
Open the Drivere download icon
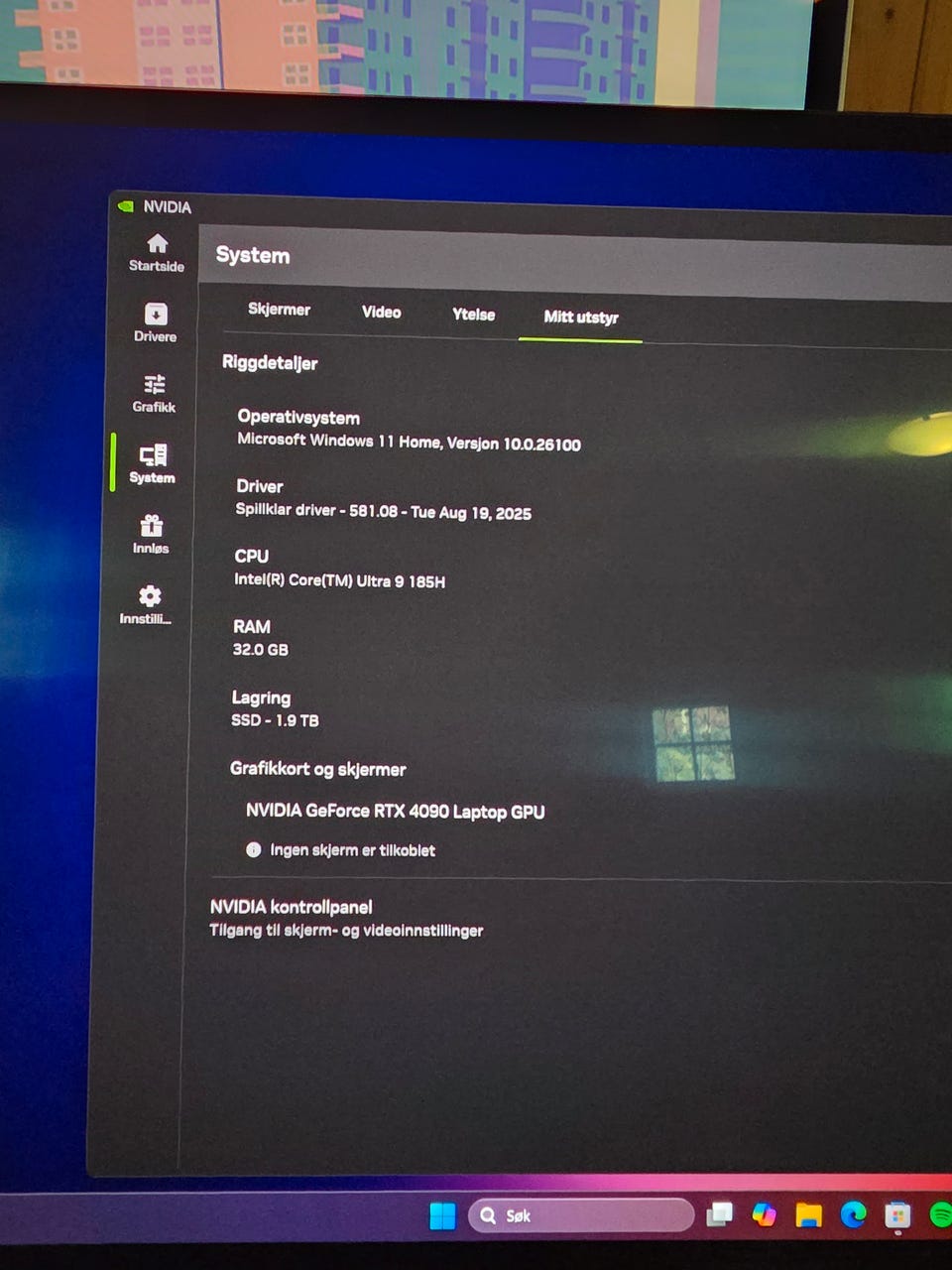[156, 315]
